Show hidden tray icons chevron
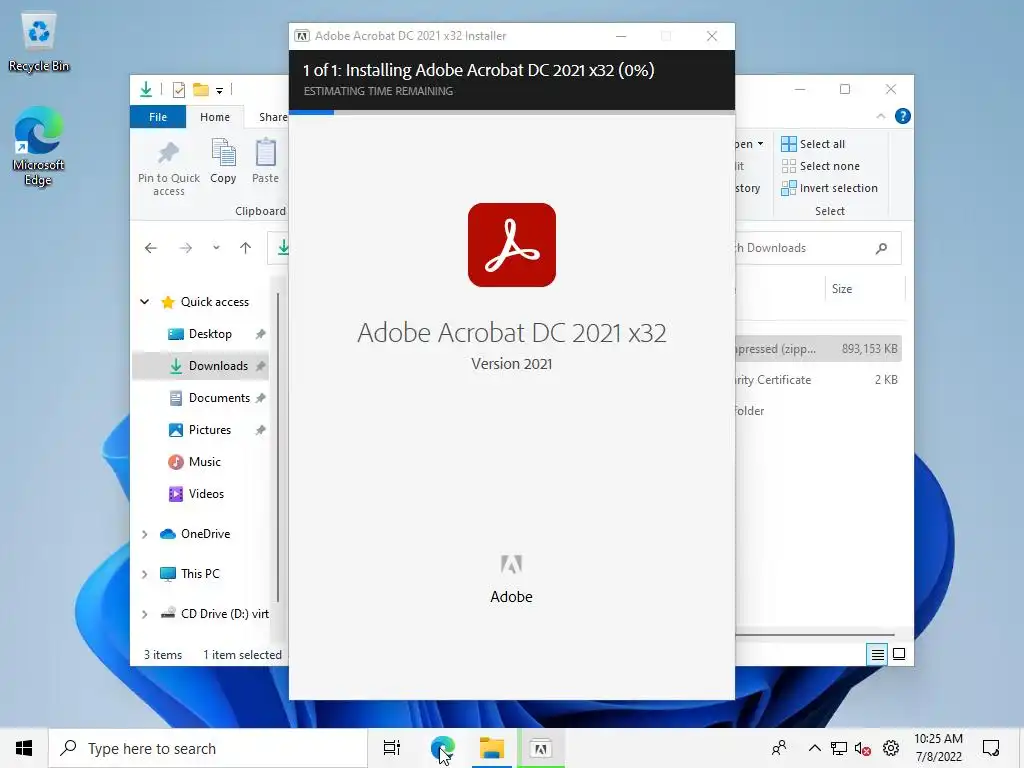1024x768 pixels. point(814,748)
